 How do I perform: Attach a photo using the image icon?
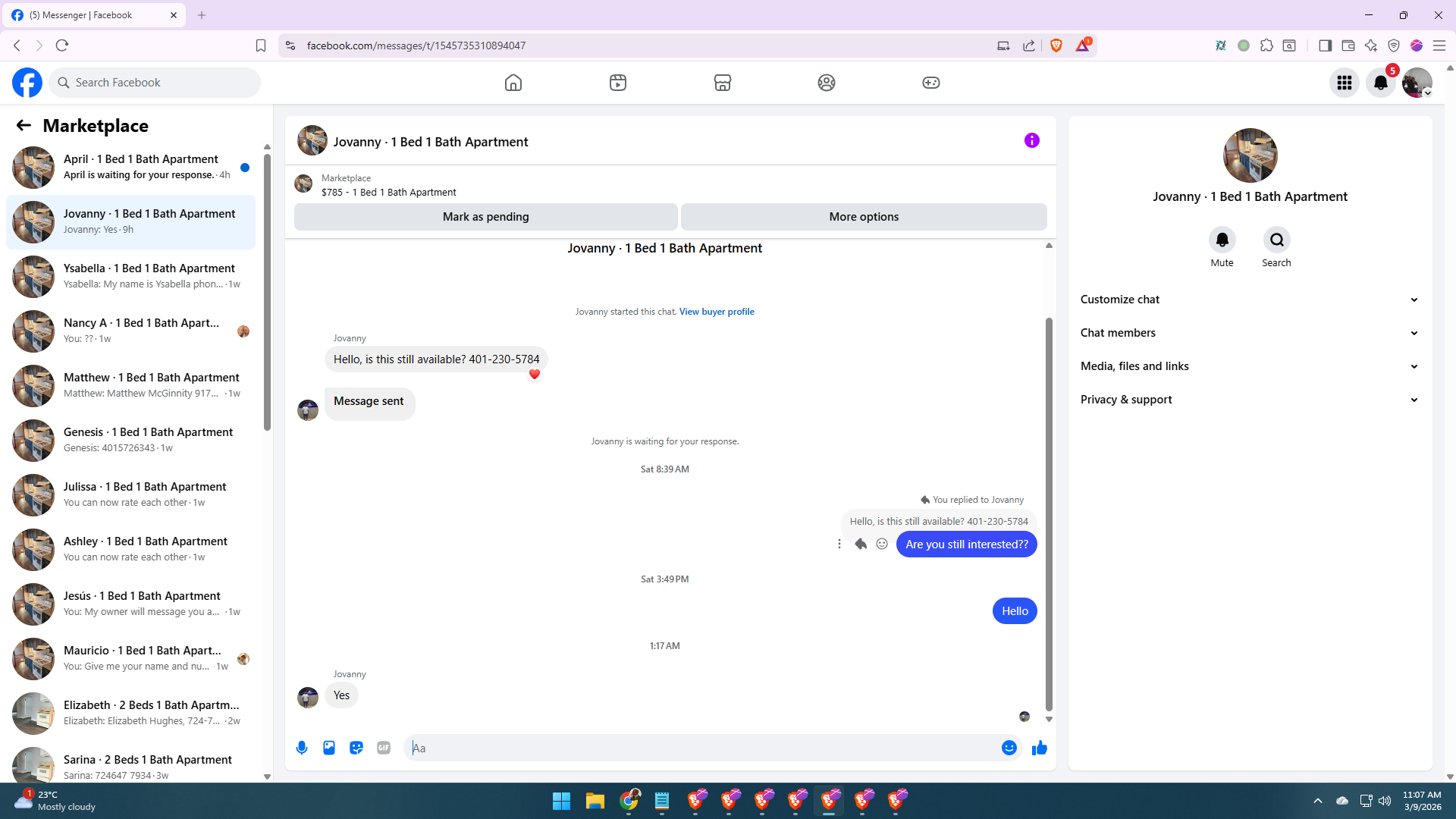point(329,748)
